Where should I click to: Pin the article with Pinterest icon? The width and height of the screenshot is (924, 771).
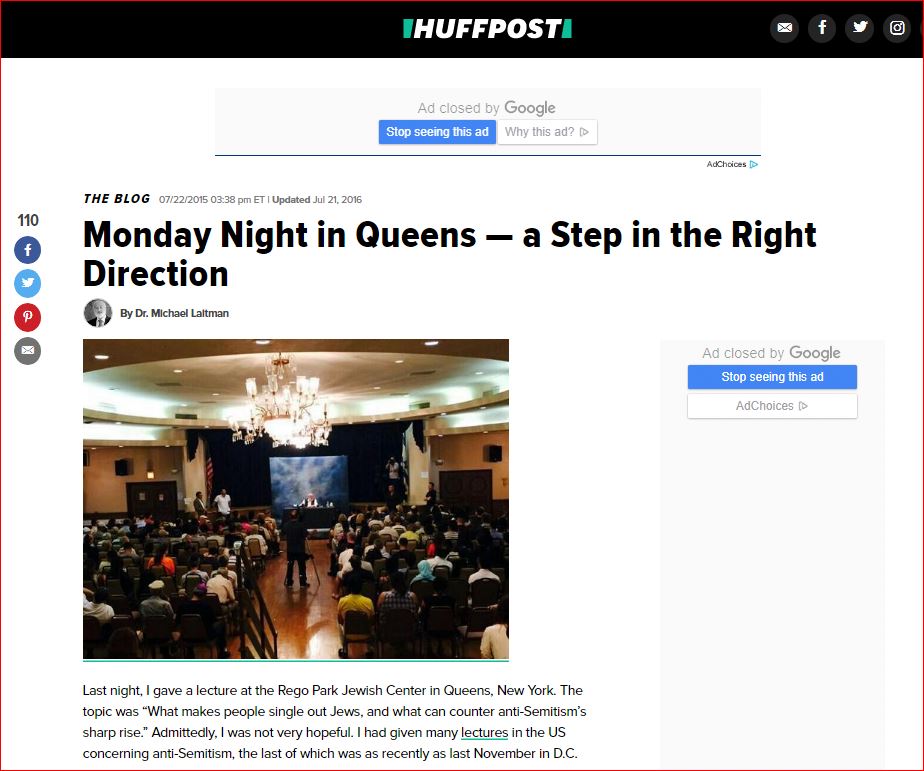click(x=28, y=317)
